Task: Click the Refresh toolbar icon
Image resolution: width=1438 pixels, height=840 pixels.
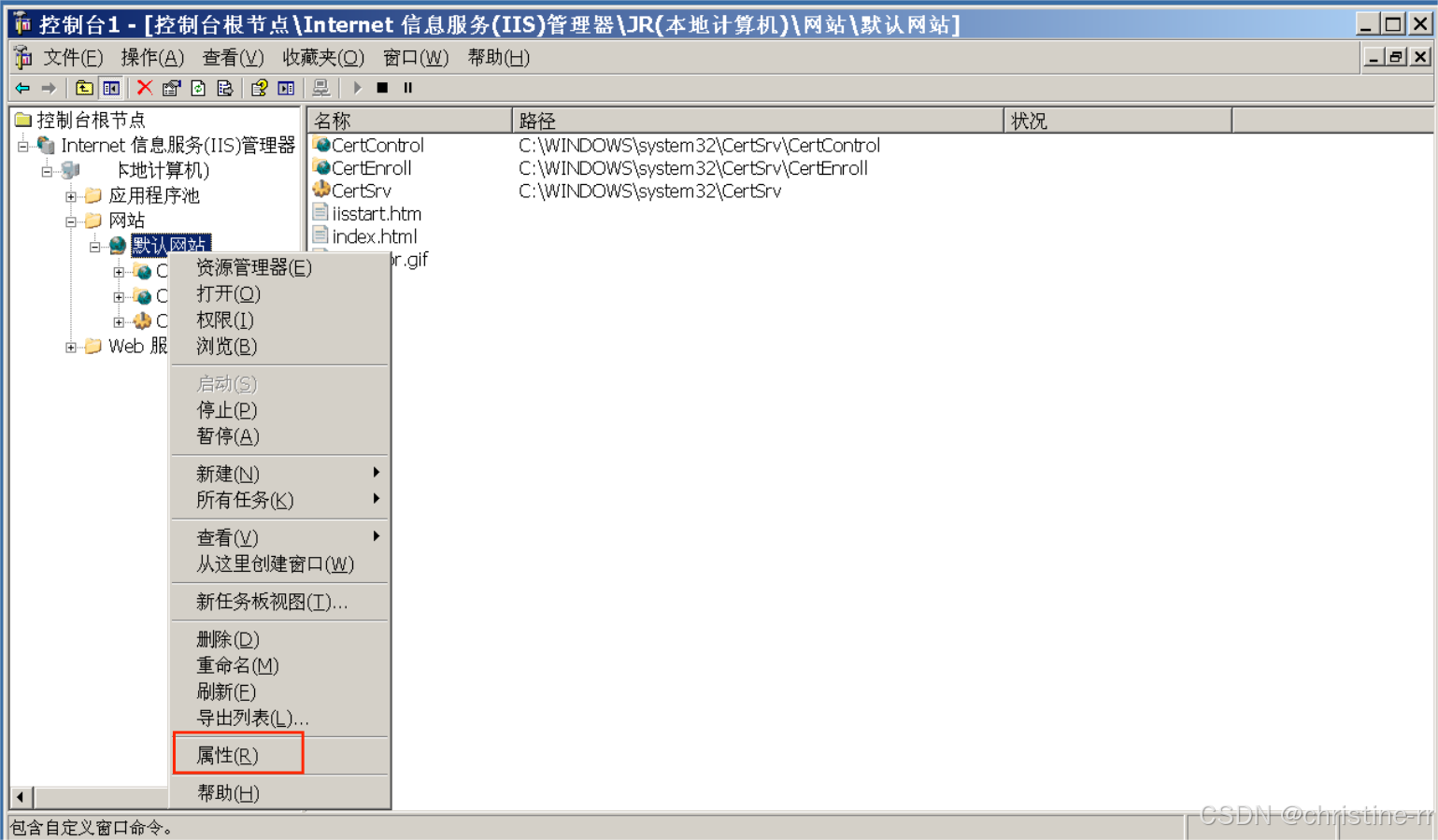Action: click(x=198, y=88)
